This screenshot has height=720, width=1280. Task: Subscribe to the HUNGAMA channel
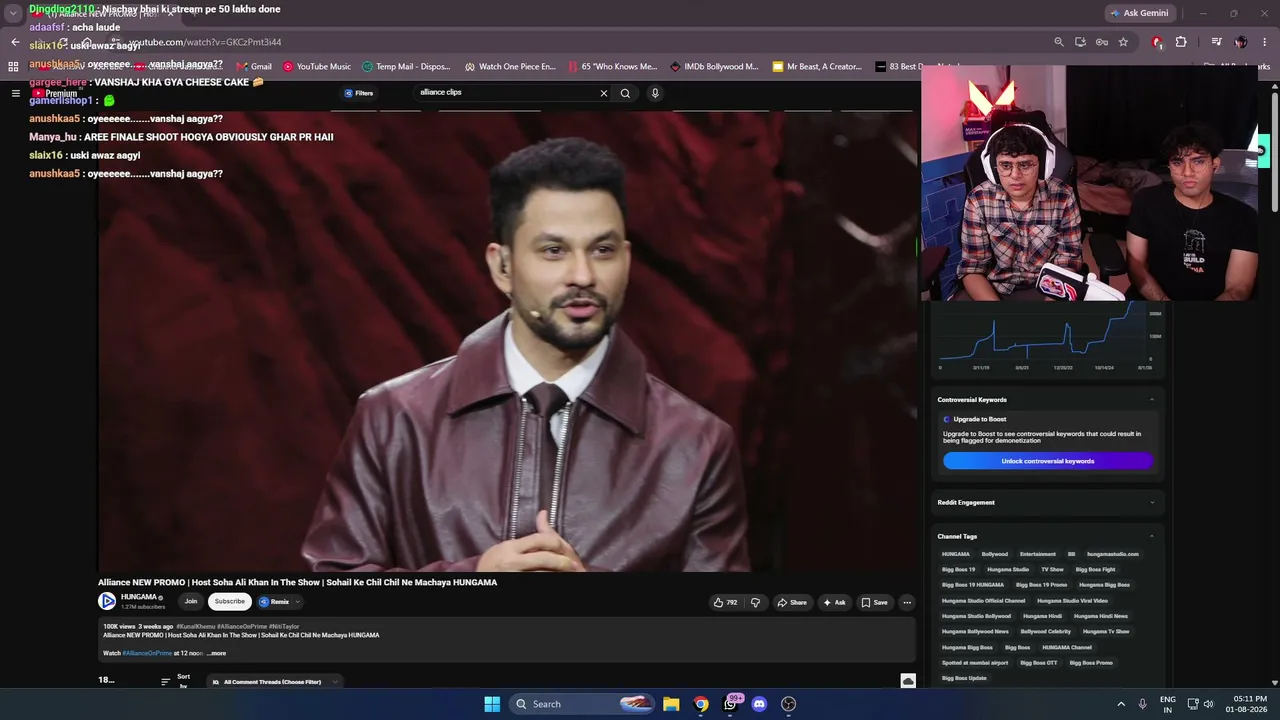[229, 601]
